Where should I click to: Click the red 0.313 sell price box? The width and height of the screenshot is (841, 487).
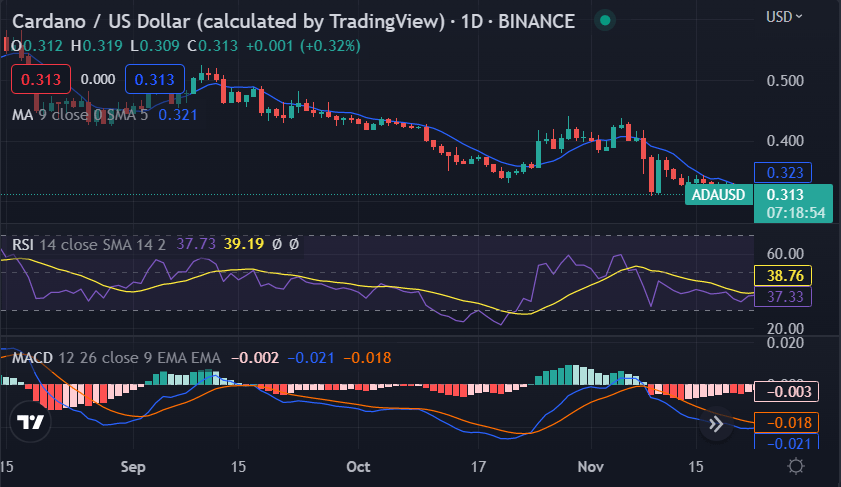click(x=41, y=79)
